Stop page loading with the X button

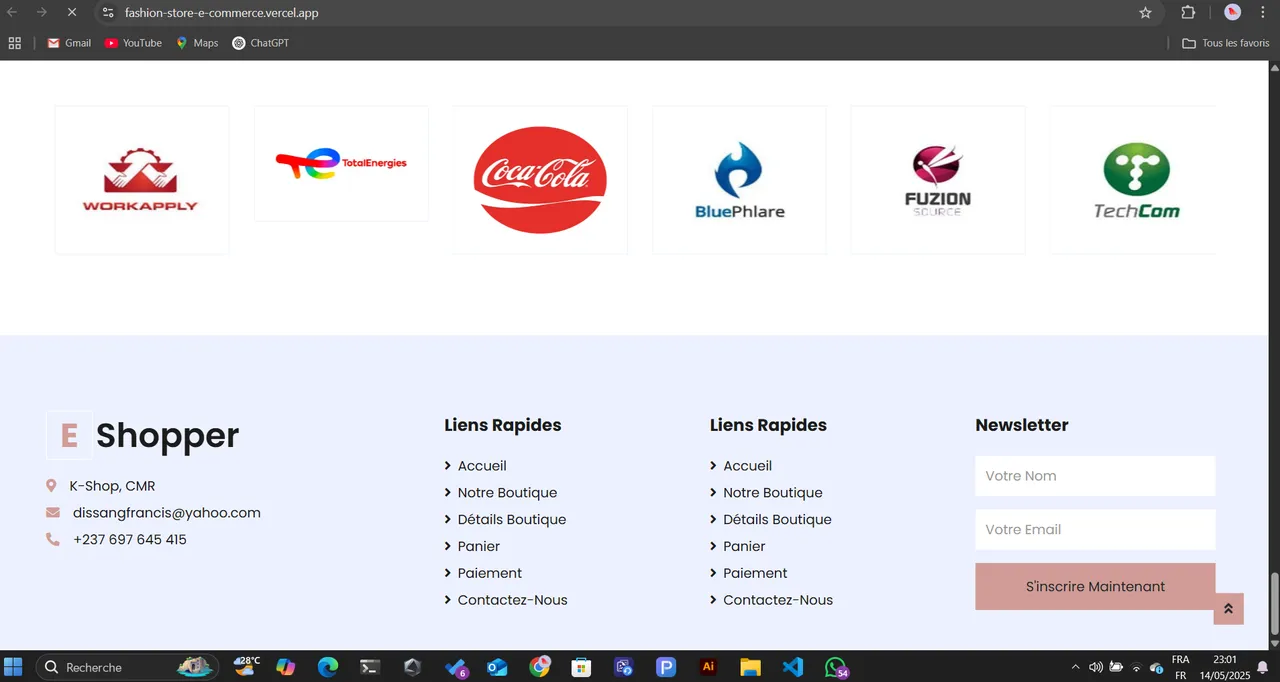coord(71,13)
